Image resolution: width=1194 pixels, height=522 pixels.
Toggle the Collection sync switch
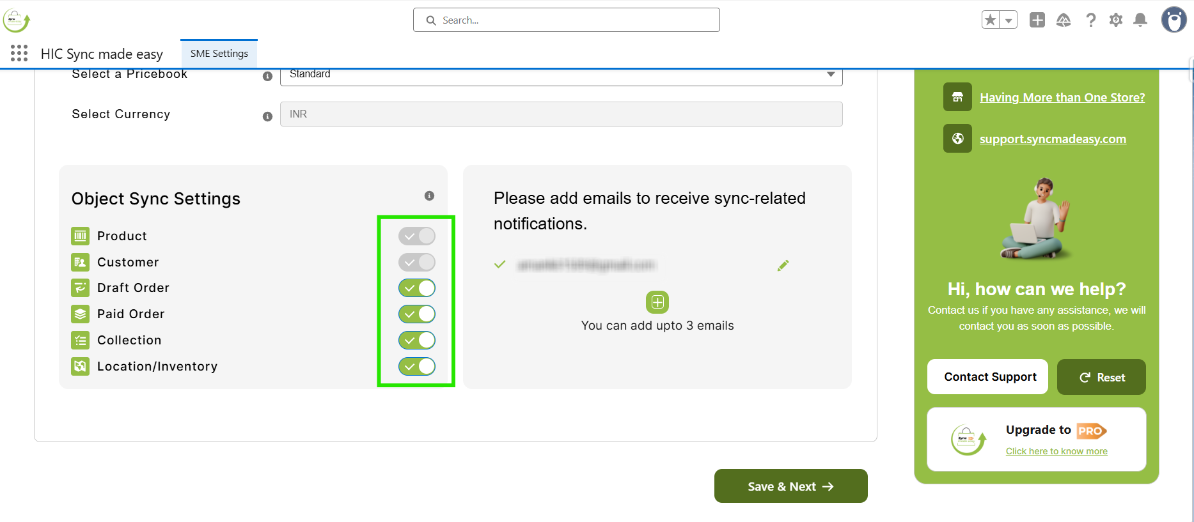(x=417, y=340)
